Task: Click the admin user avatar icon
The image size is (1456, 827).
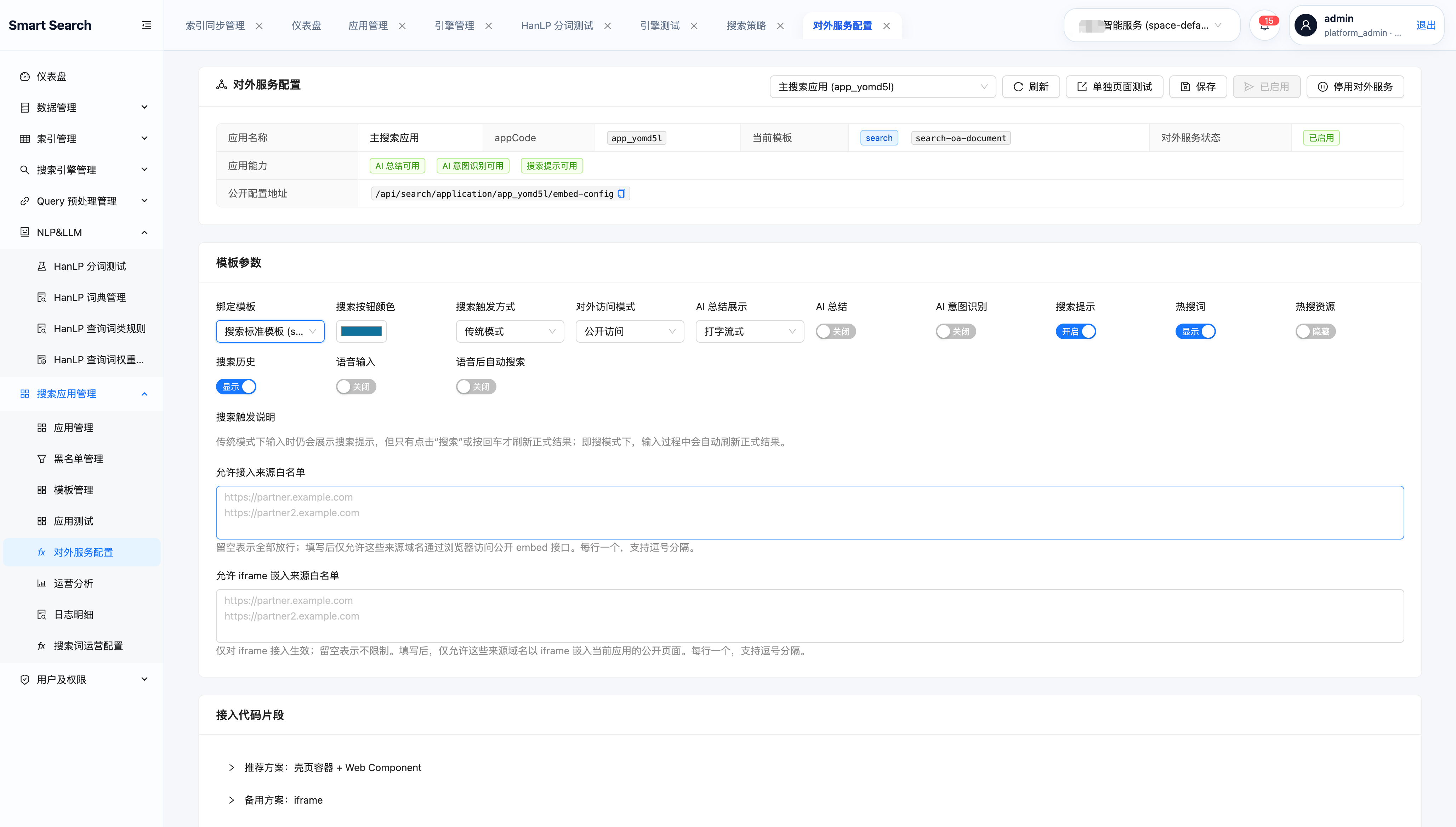Action: 1306,25
